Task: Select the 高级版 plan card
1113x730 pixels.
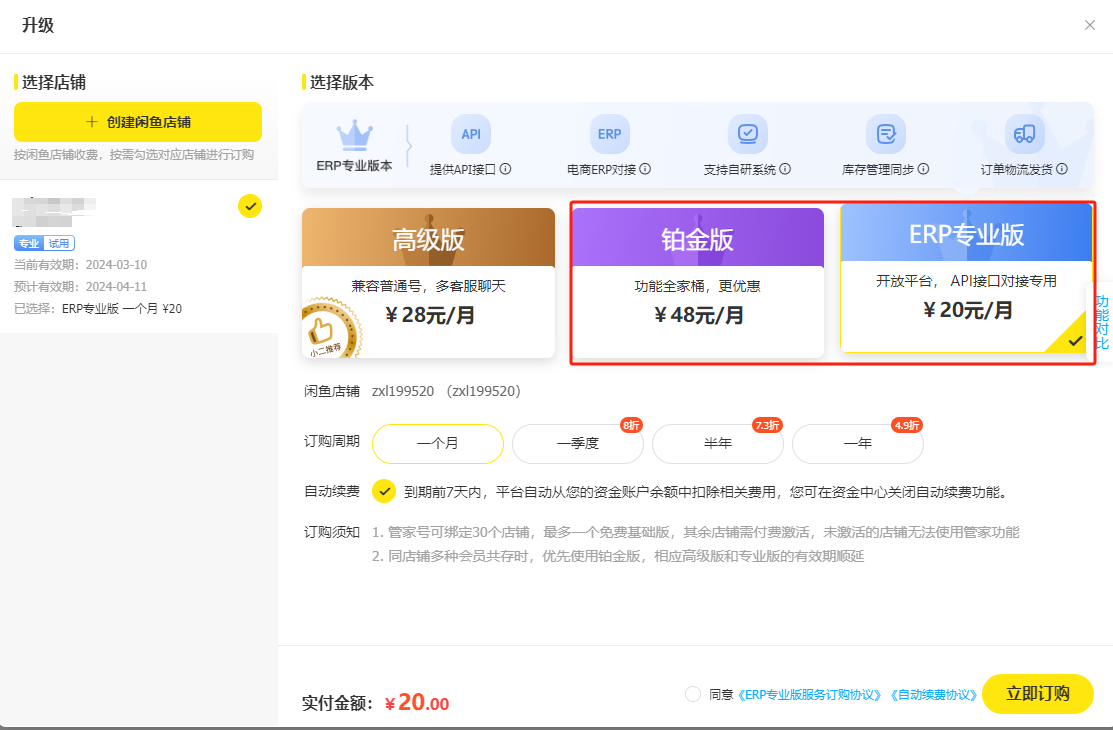Action: [x=428, y=283]
